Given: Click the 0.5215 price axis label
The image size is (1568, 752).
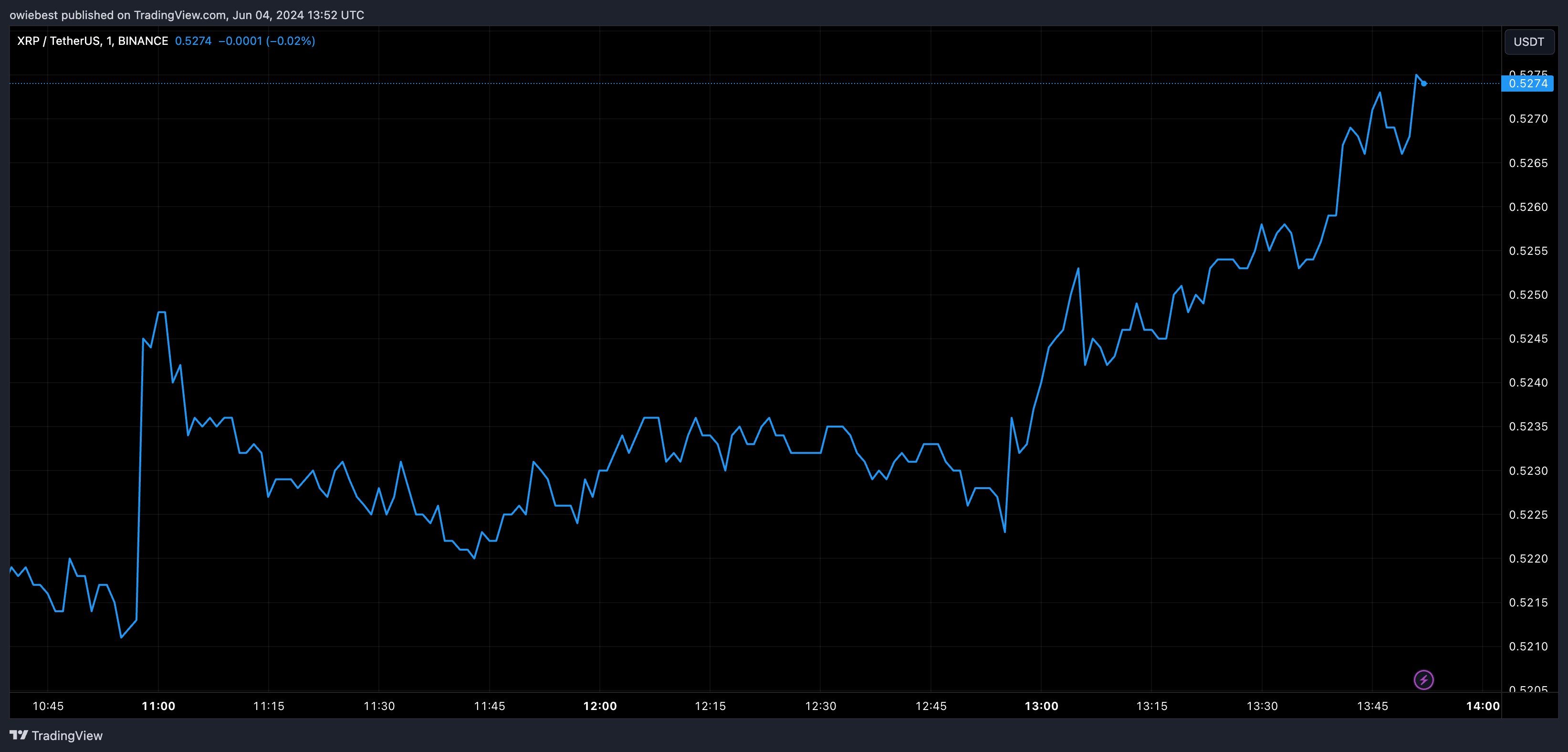Looking at the screenshot, I should pyautogui.click(x=1528, y=602).
